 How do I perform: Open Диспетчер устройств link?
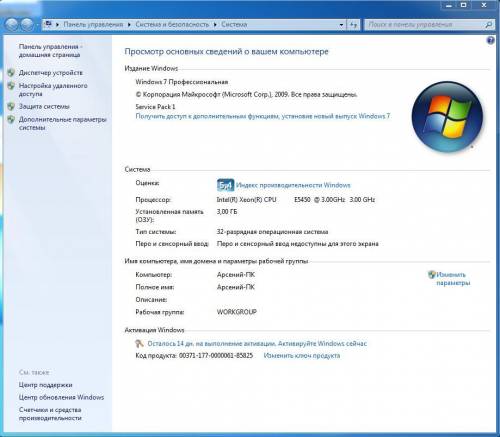tap(51, 73)
